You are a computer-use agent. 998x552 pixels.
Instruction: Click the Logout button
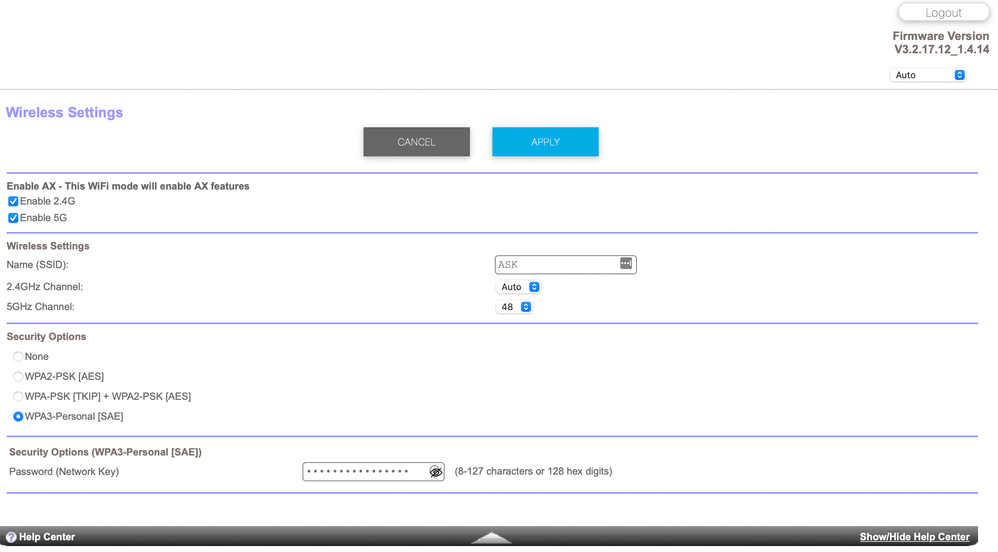943,13
